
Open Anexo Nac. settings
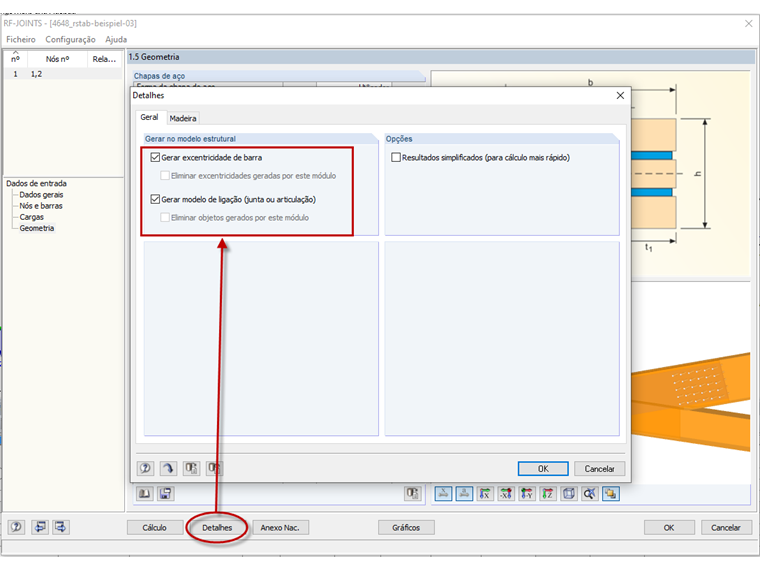pyautogui.click(x=280, y=527)
